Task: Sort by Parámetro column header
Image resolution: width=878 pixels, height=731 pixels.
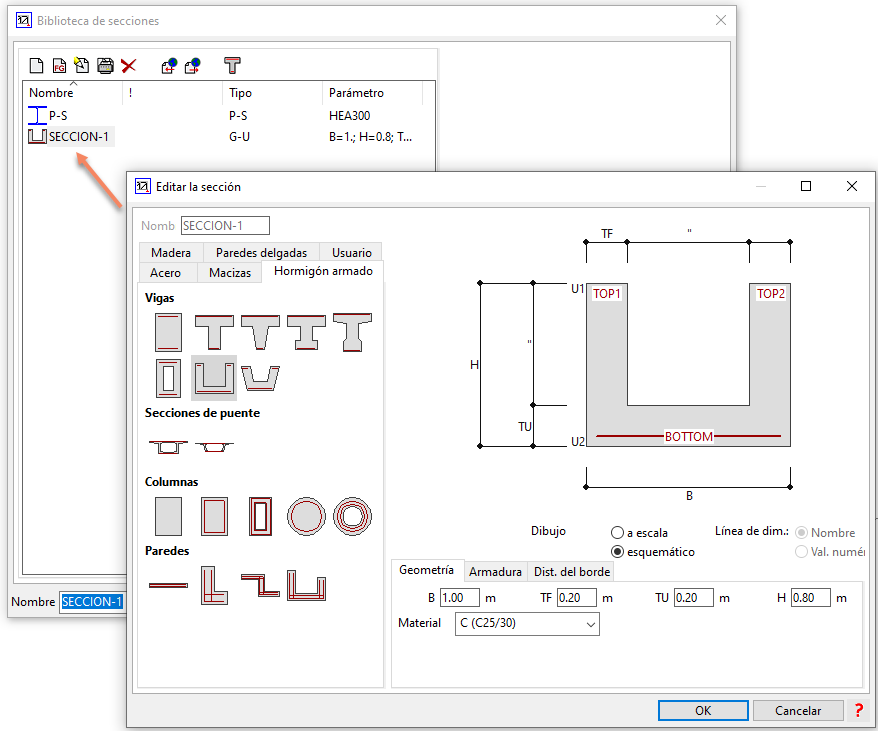Action: [372, 93]
